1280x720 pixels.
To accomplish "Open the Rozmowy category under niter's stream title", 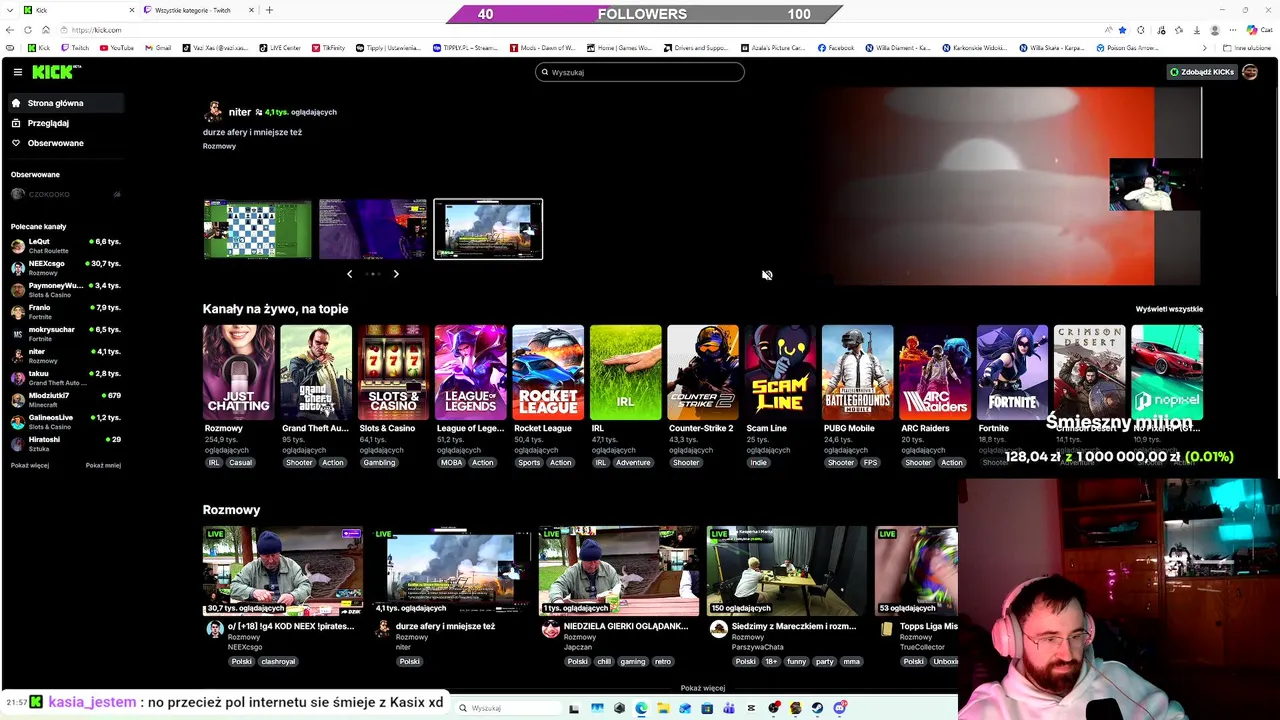I will (x=219, y=146).
